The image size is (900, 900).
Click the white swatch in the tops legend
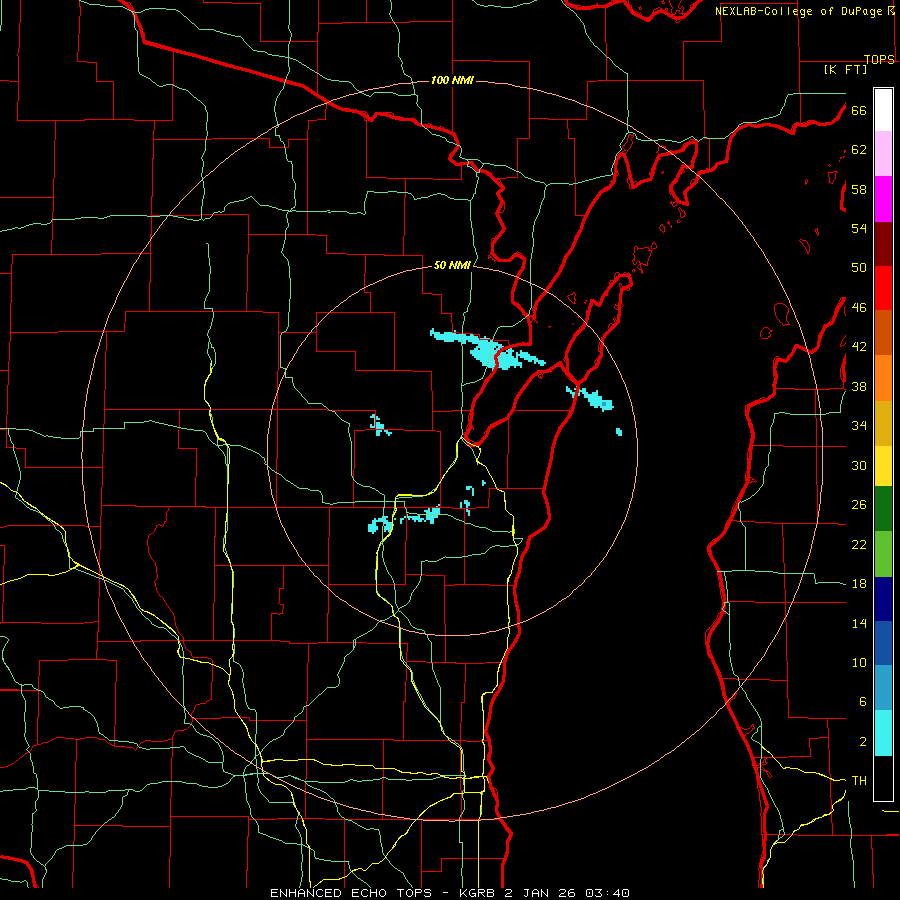click(x=883, y=110)
